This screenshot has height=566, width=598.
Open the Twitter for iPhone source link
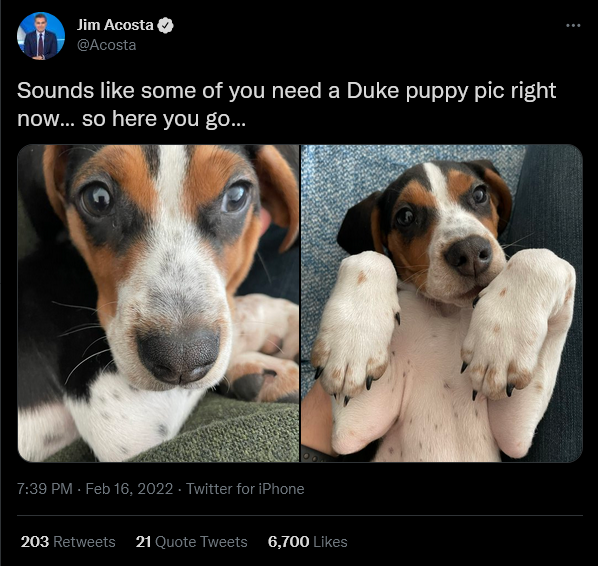pyautogui.click(x=245, y=489)
